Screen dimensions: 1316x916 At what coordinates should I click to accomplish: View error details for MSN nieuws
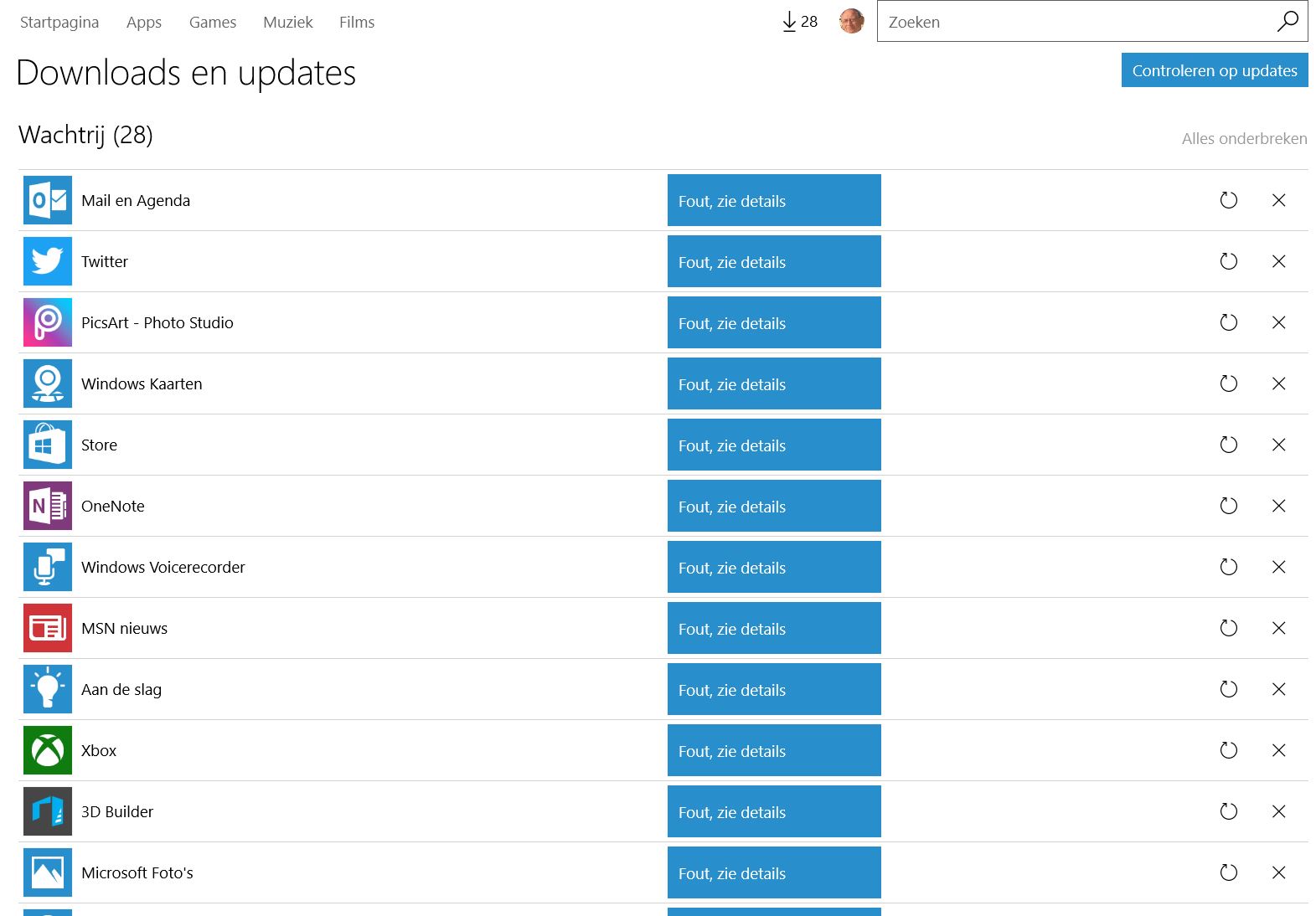[774, 628]
